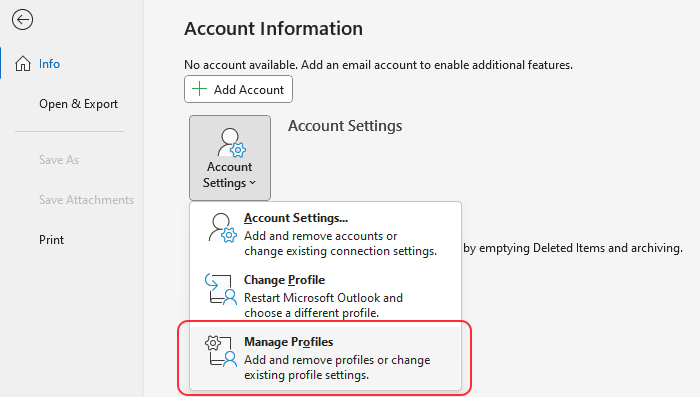Click the Account Settings large button

click(x=230, y=158)
